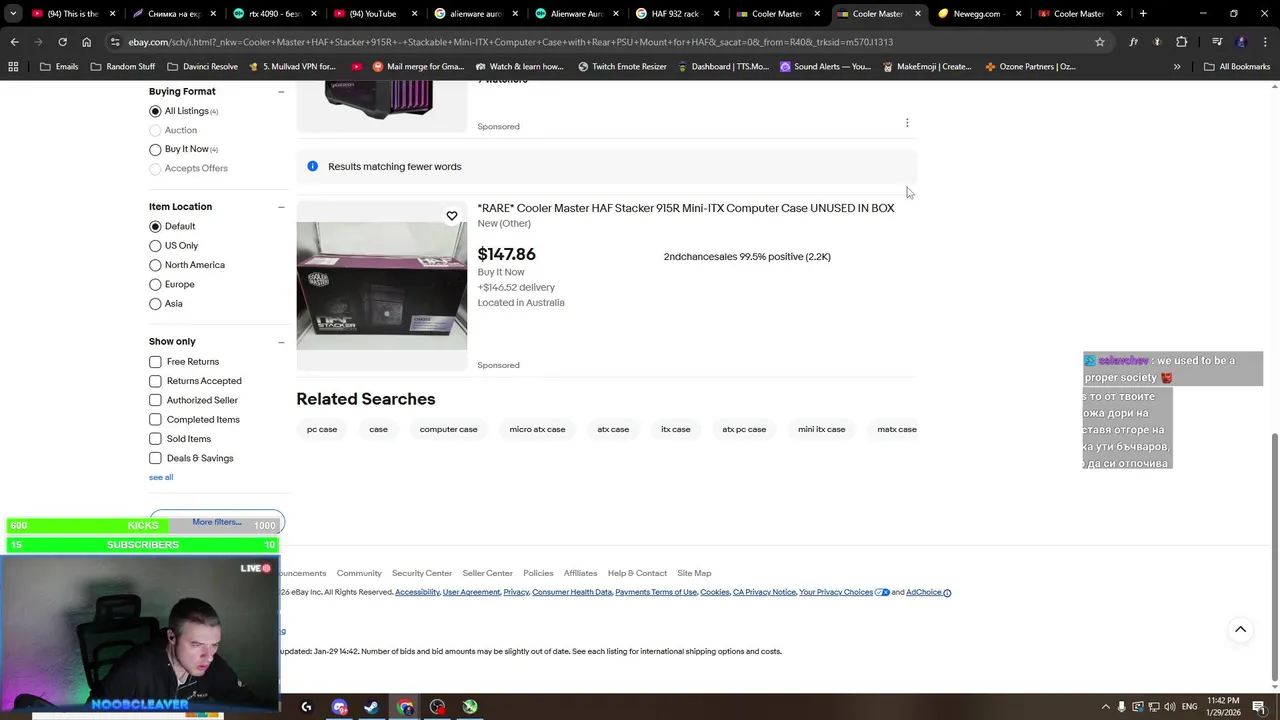This screenshot has width=1280, height=720.
Task: Click the info icon beside Results matching fewer words
Action: click(312, 166)
